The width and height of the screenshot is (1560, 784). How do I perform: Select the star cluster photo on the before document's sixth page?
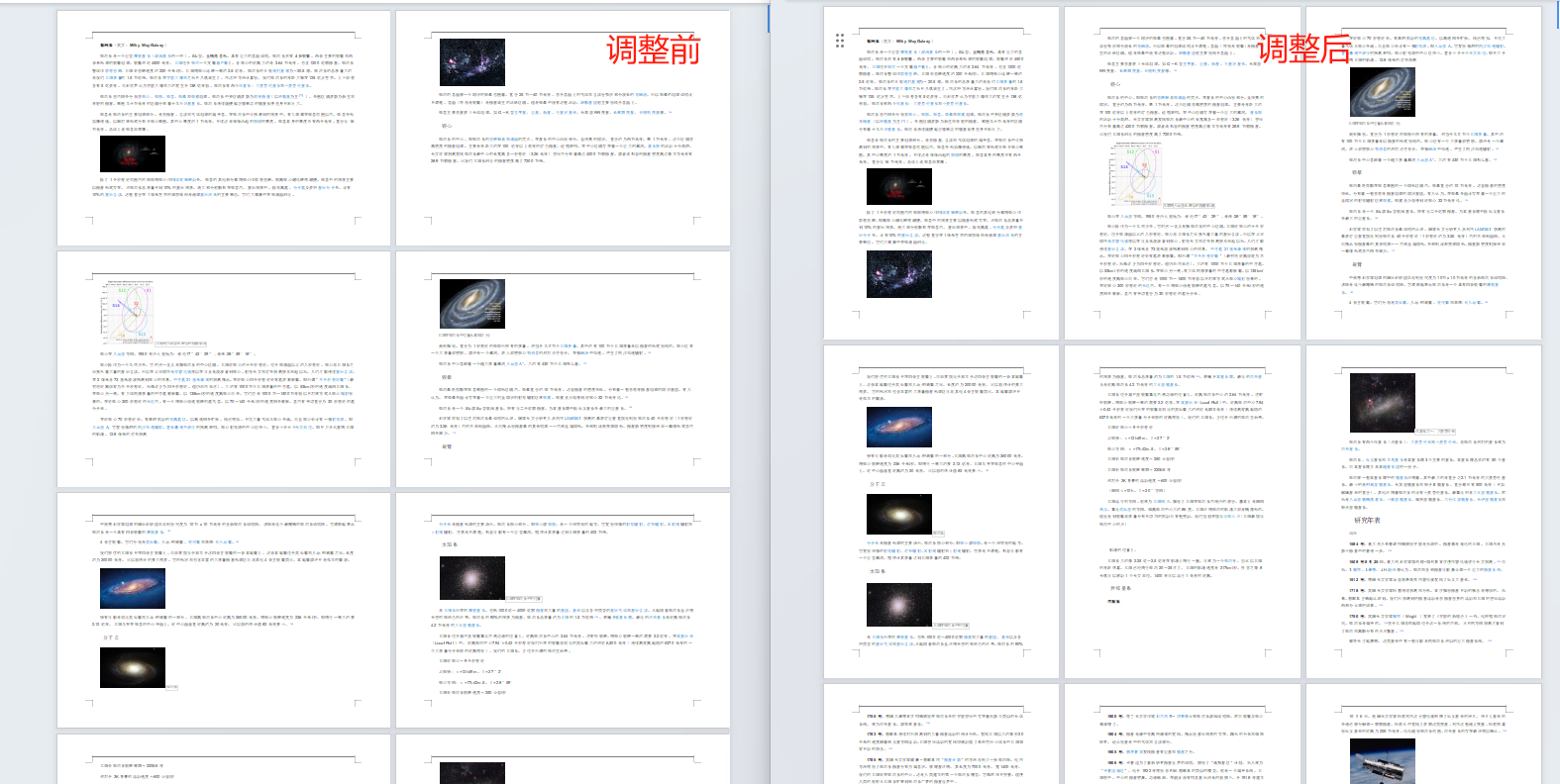(472, 578)
